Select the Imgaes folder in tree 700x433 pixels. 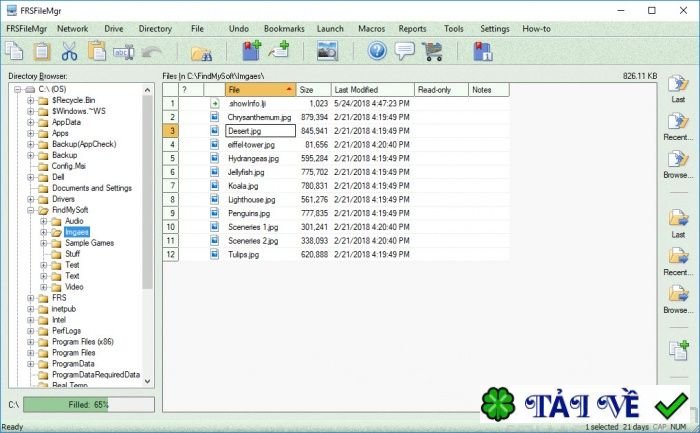pos(77,232)
